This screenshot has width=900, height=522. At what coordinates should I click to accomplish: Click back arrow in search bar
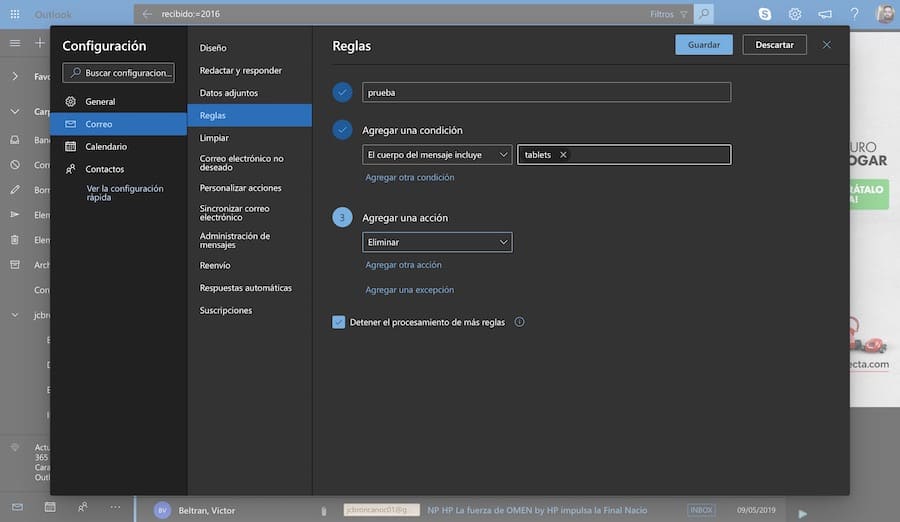[x=147, y=14]
